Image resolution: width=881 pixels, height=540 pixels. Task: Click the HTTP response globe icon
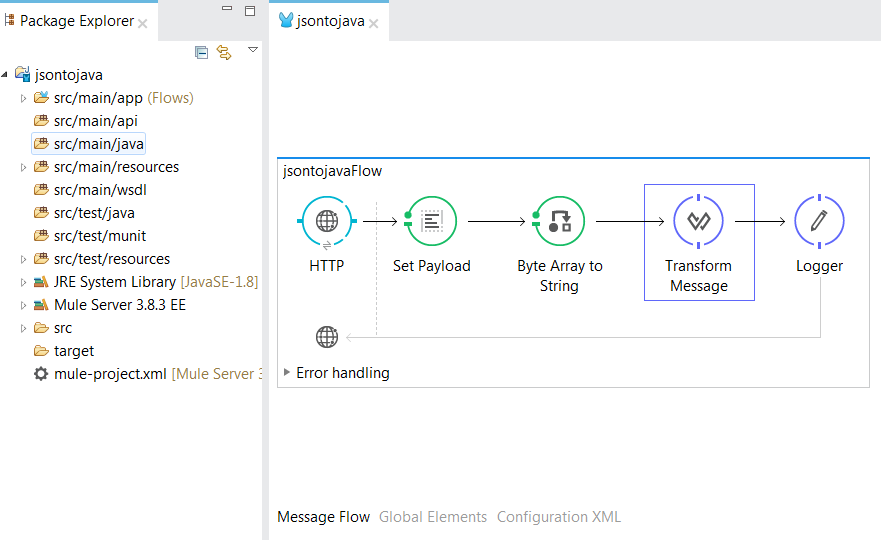coord(327,337)
